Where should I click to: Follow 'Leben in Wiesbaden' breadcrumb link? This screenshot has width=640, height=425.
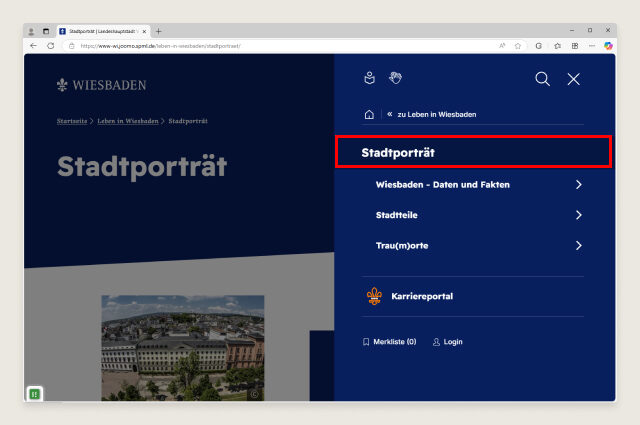click(x=128, y=121)
